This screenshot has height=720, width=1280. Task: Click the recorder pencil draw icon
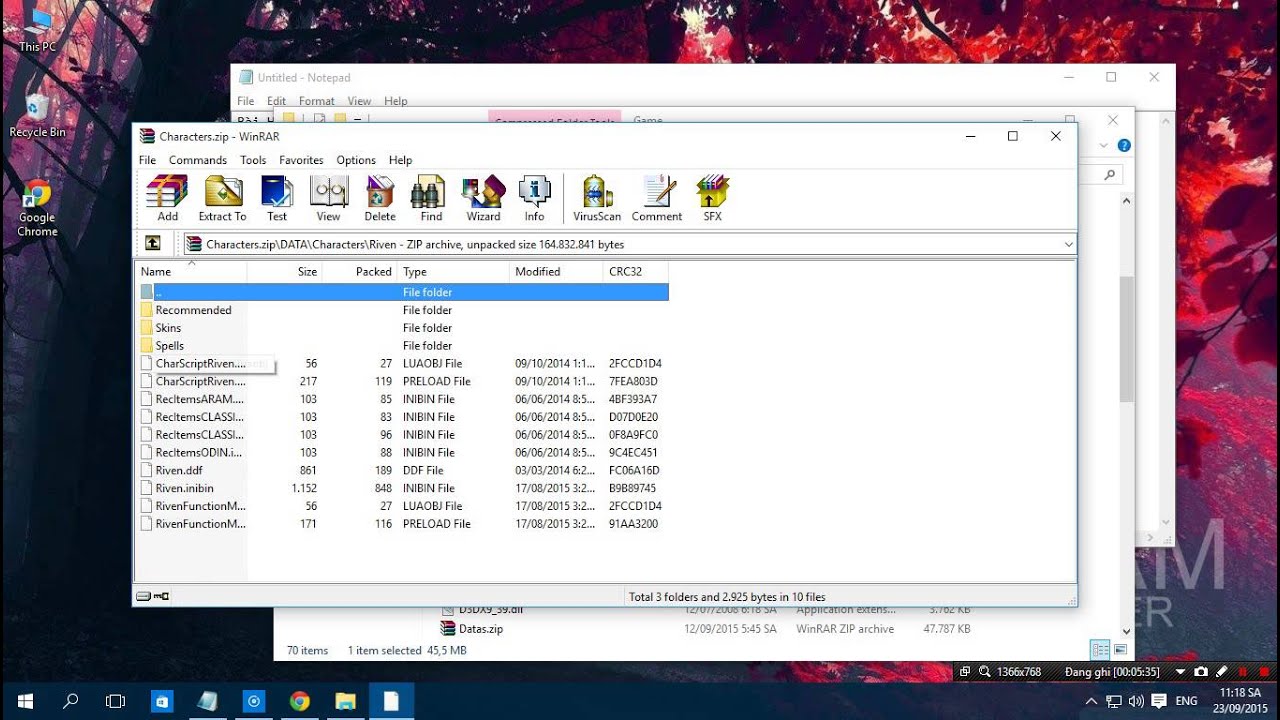(1221, 672)
